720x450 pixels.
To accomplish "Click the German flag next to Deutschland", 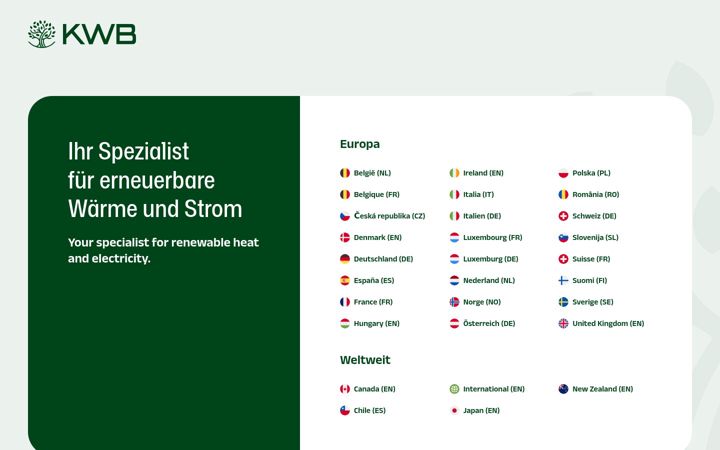I will click(x=345, y=259).
